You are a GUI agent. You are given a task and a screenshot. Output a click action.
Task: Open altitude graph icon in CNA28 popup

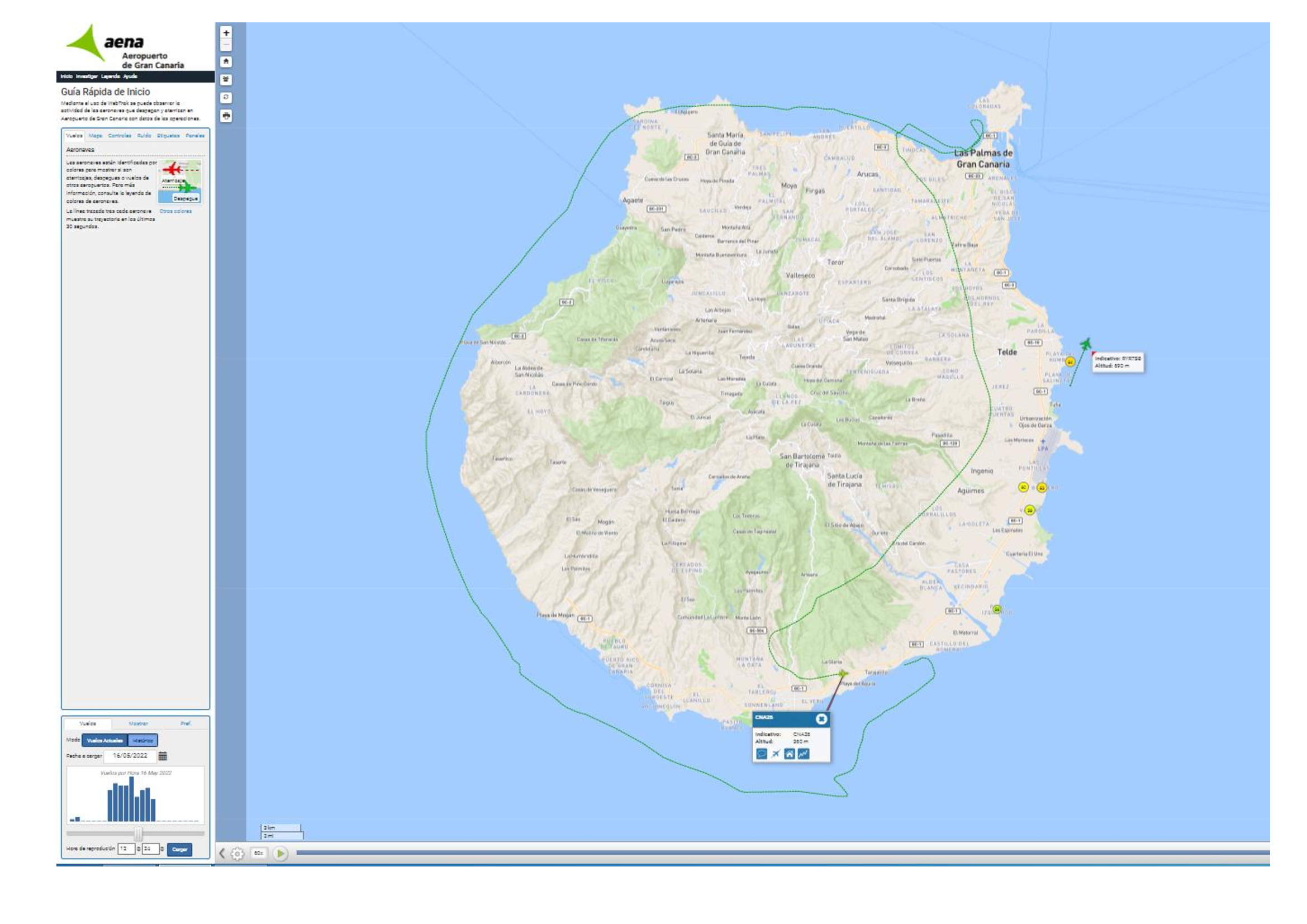803,754
